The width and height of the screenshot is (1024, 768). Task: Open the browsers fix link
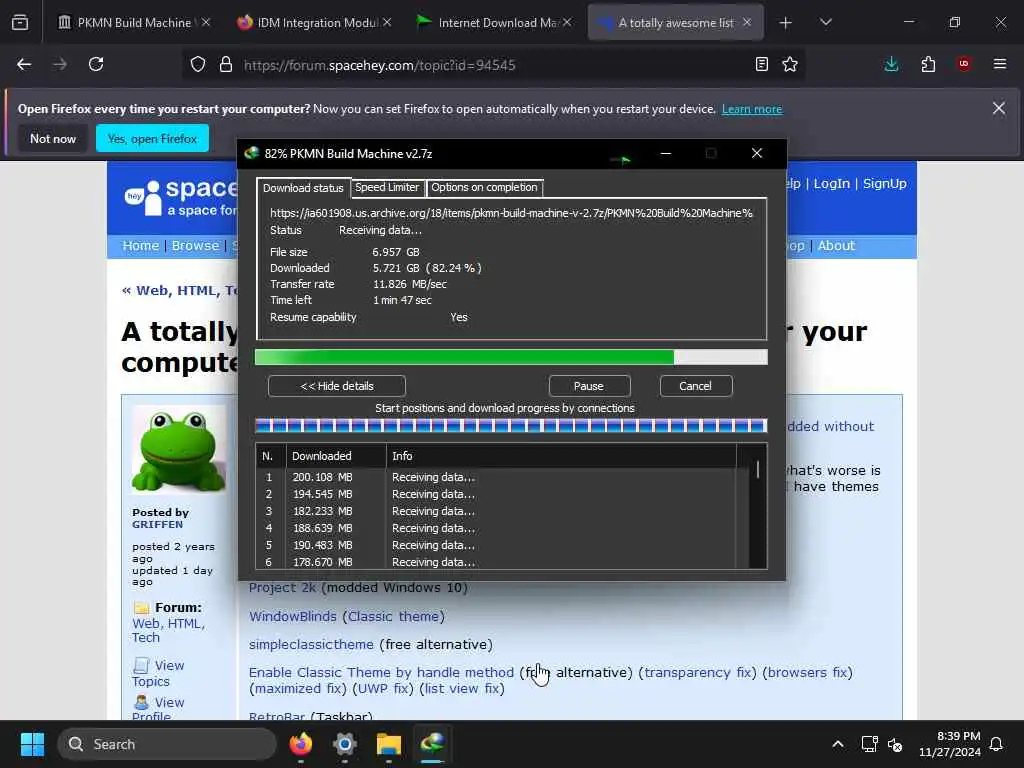click(807, 673)
